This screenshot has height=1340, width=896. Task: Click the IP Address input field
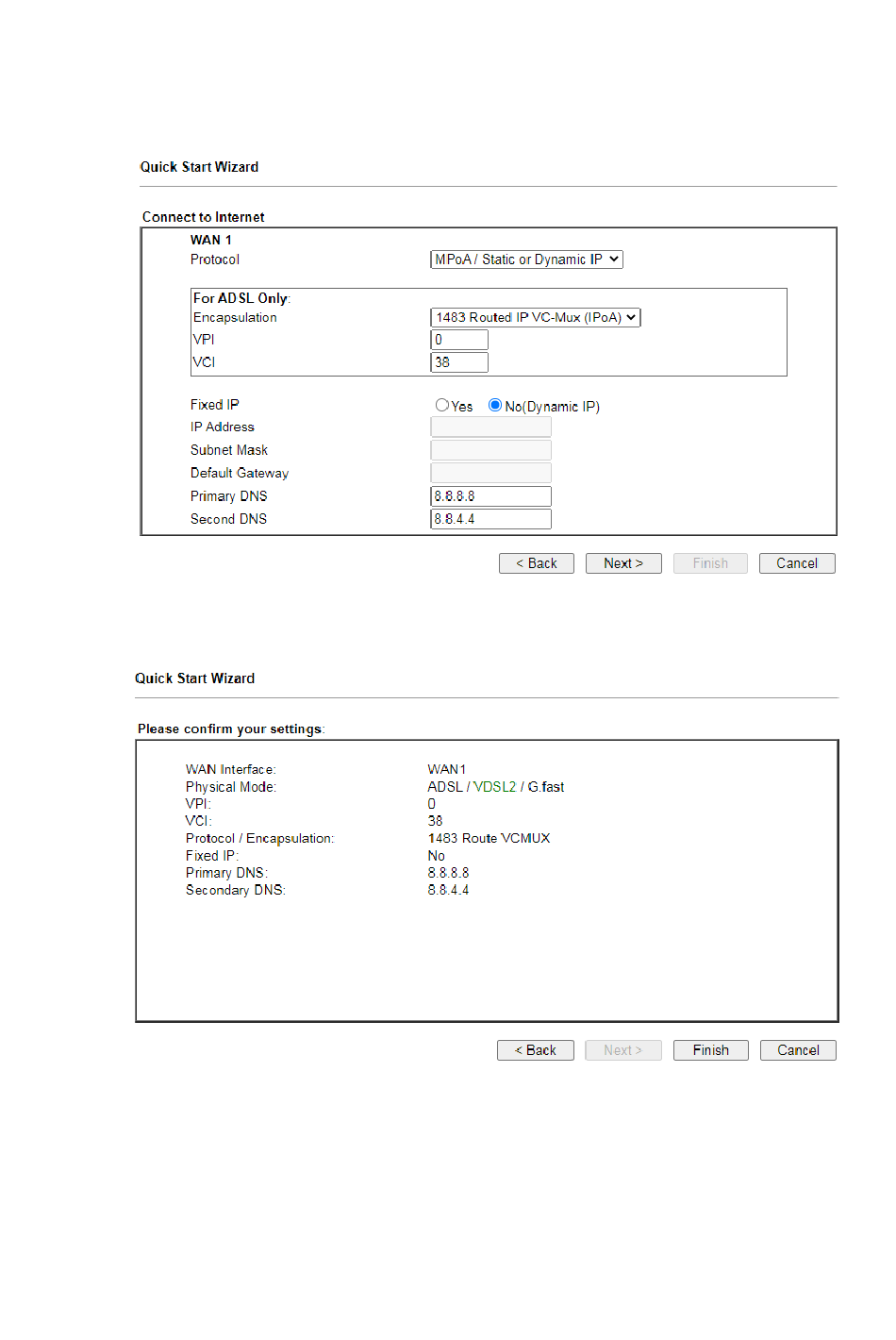click(x=490, y=427)
